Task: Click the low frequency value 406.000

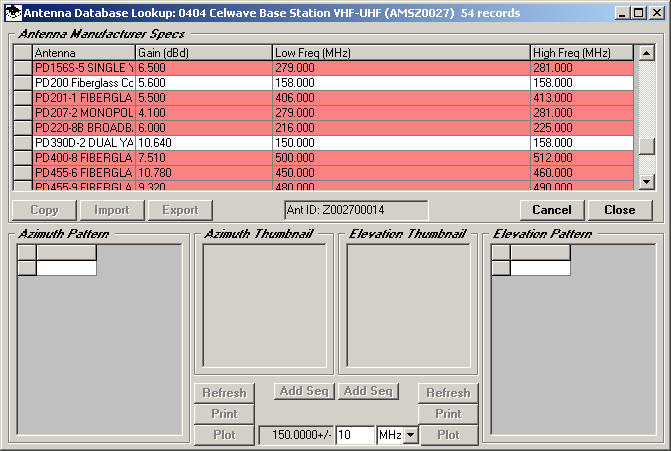Action: click(295, 98)
